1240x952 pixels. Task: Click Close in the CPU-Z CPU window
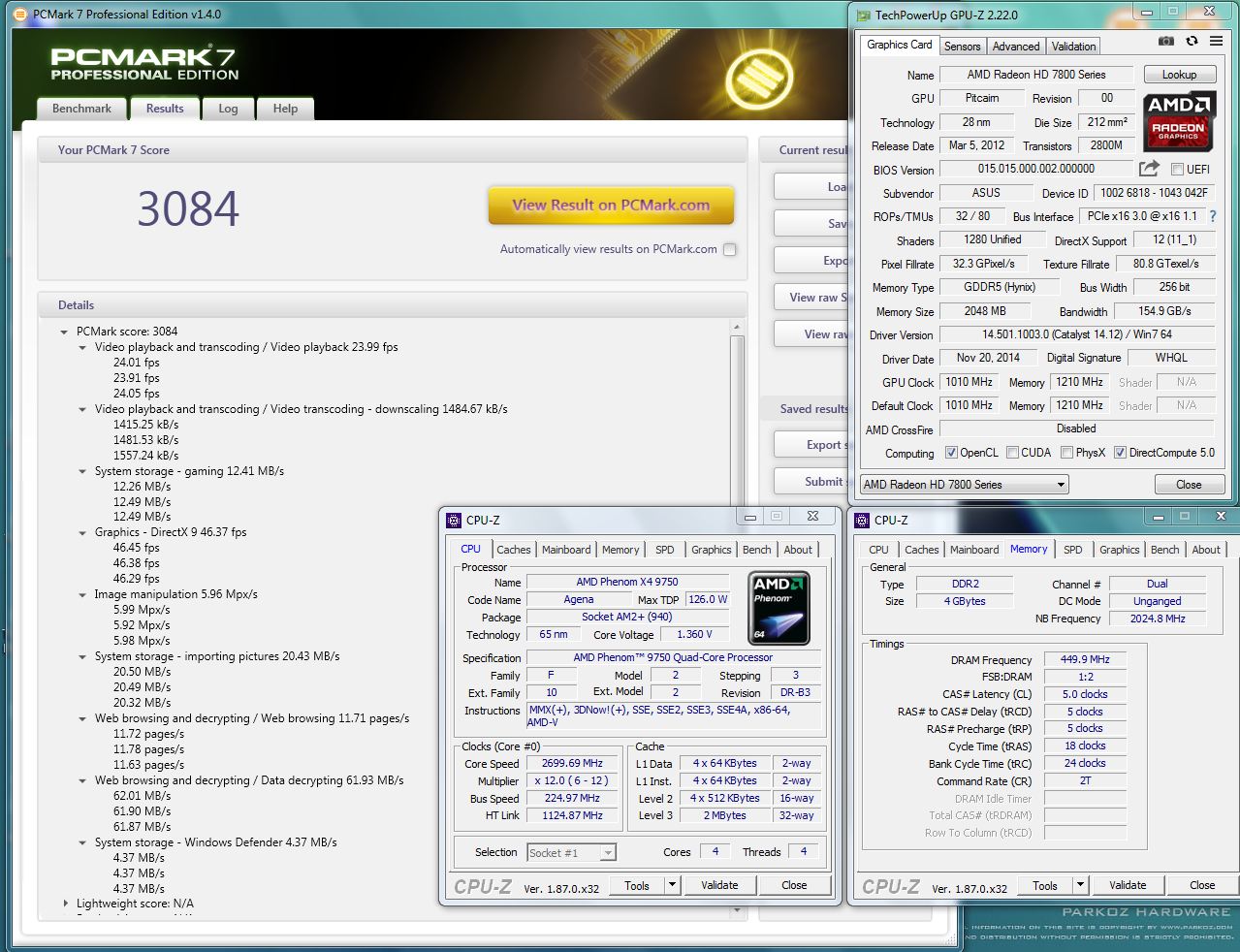[x=794, y=885]
